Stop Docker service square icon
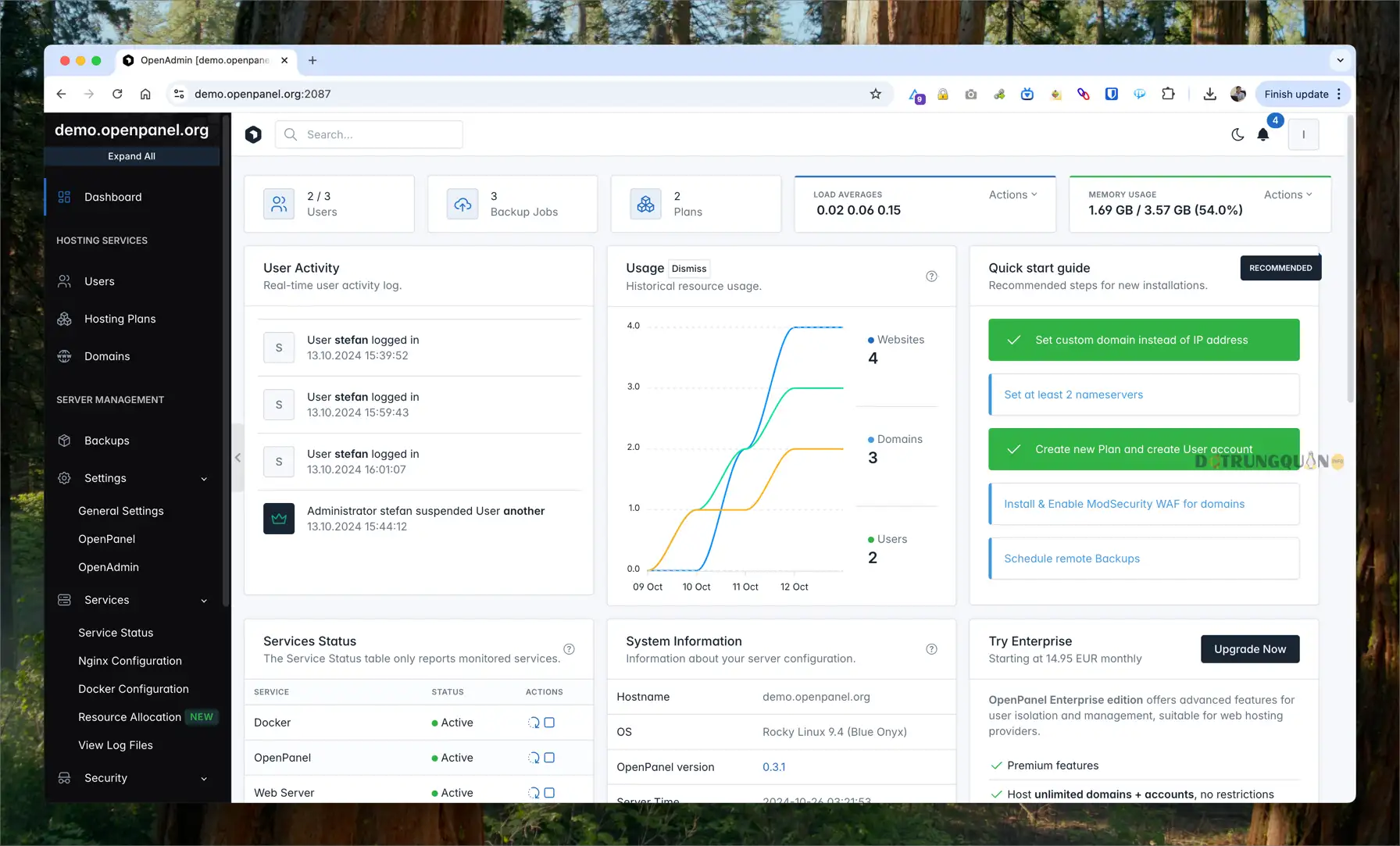The image size is (1400, 846). 549,723
